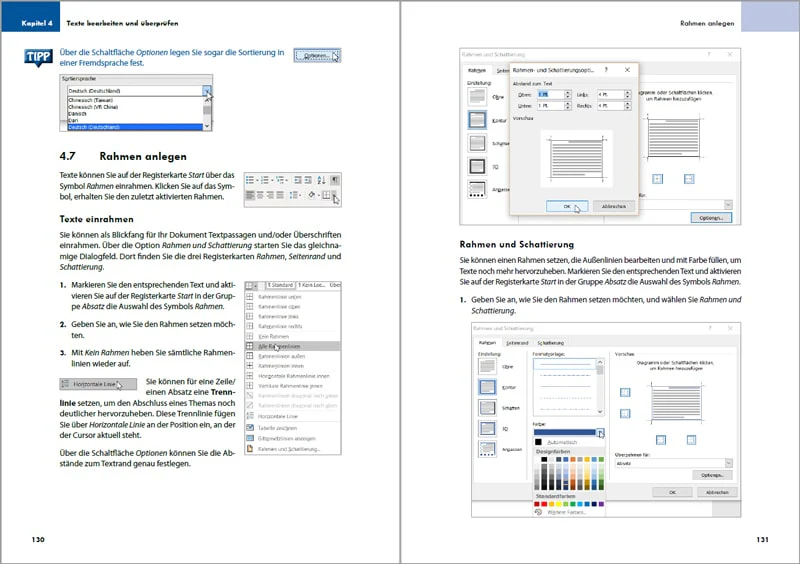Click the decrease indent icon
Image resolution: width=800 pixels, height=564 pixels.
297,180
